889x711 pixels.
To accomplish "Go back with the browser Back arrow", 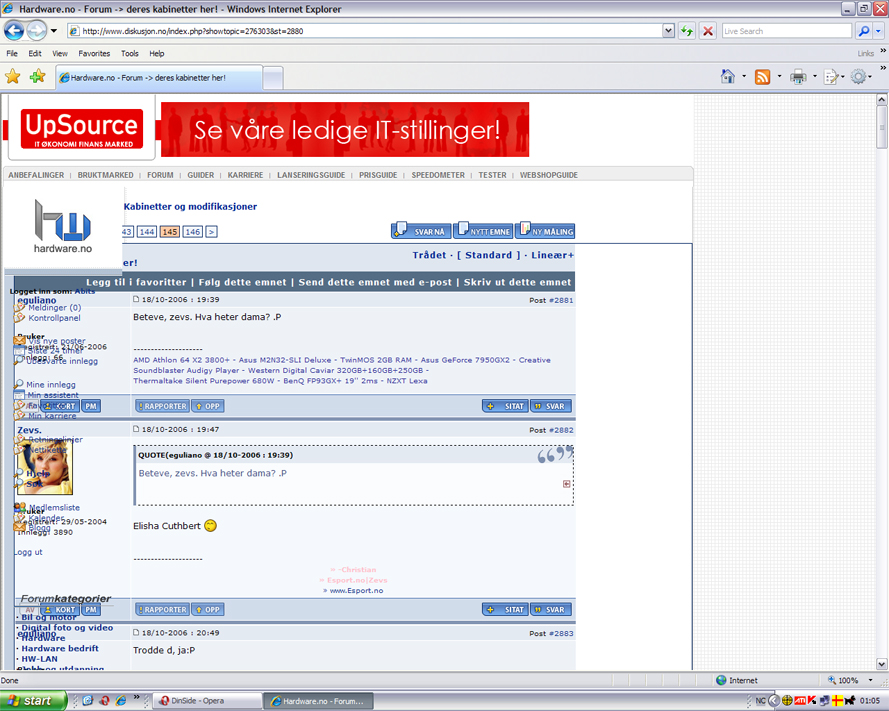I will (x=14, y=31).
